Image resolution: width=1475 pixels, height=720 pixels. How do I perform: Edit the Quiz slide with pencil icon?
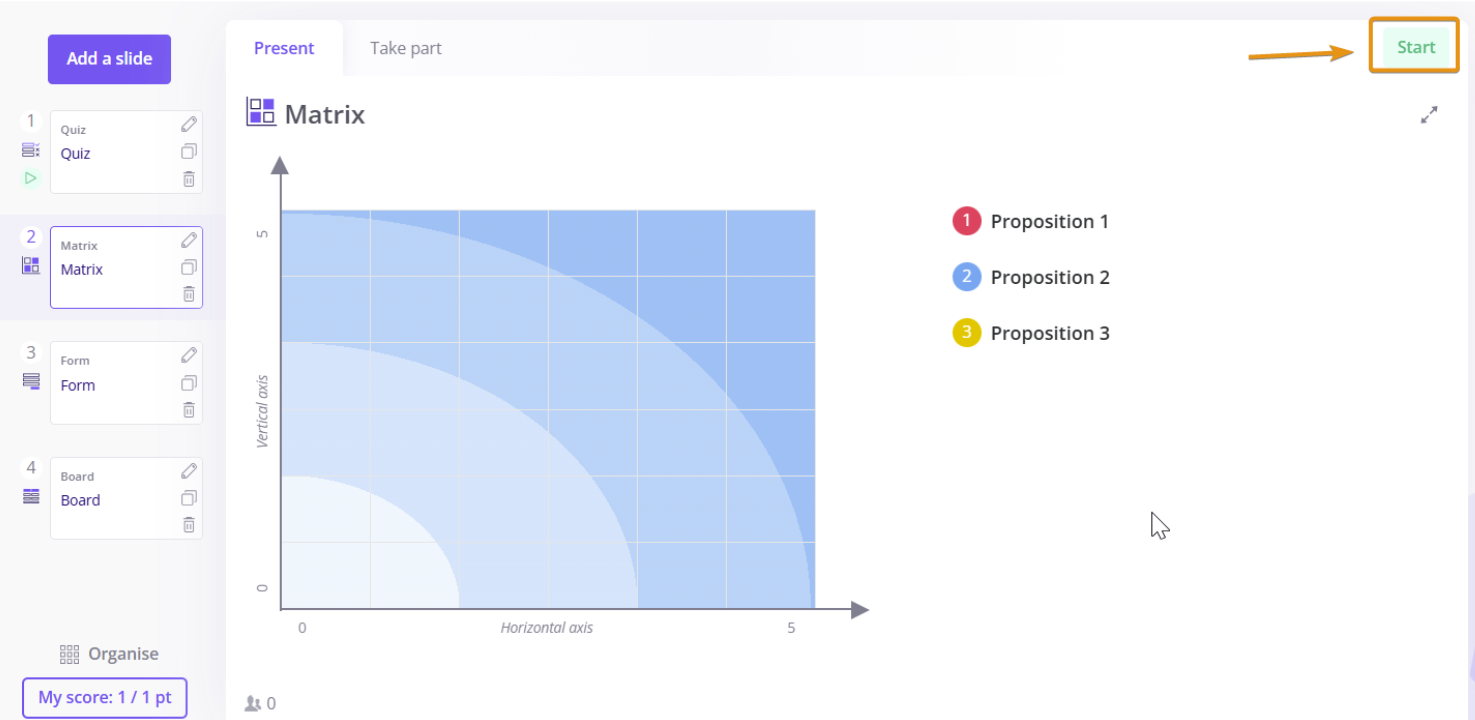189,124
